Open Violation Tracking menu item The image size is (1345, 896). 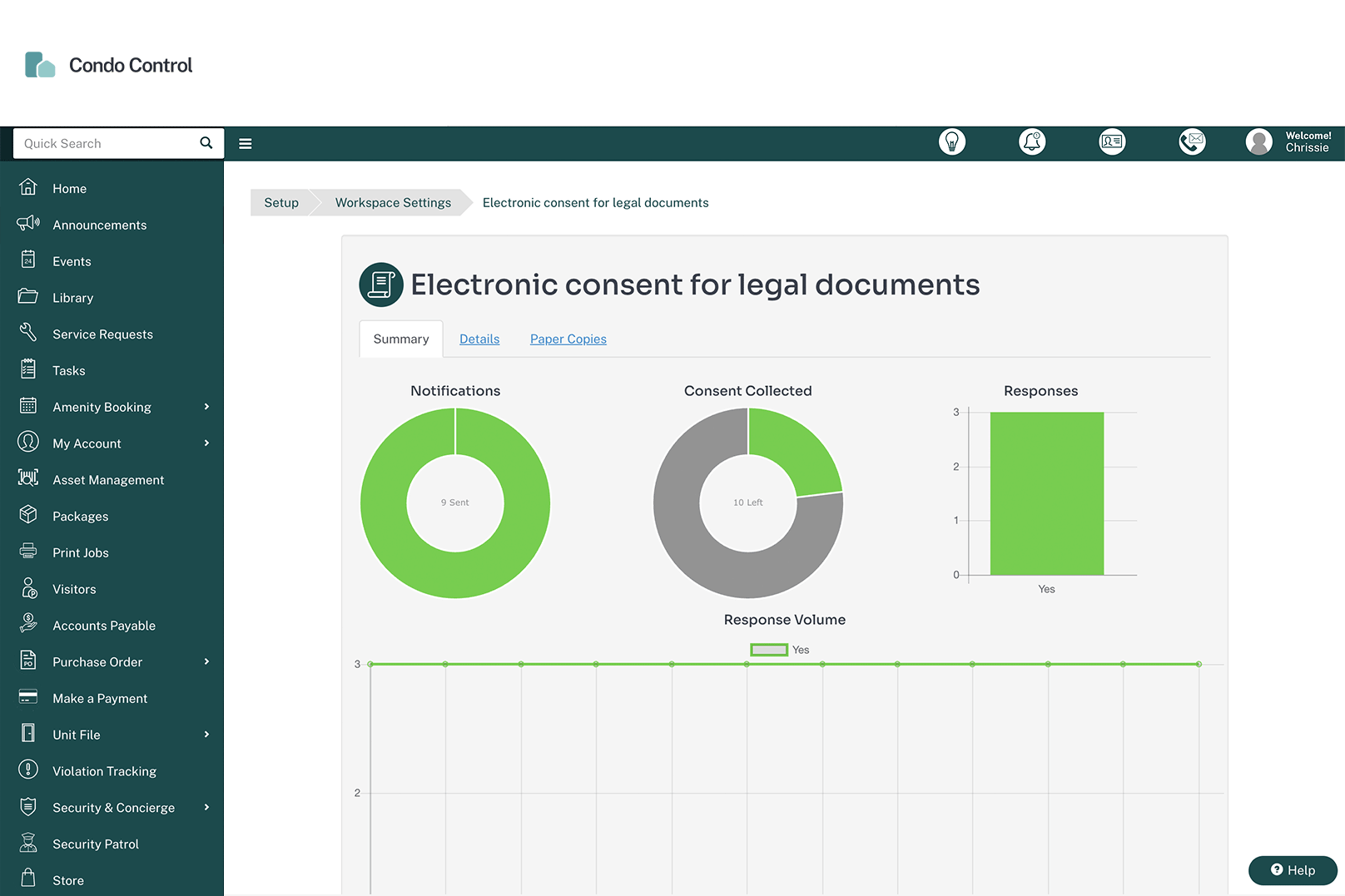(105, 771)
